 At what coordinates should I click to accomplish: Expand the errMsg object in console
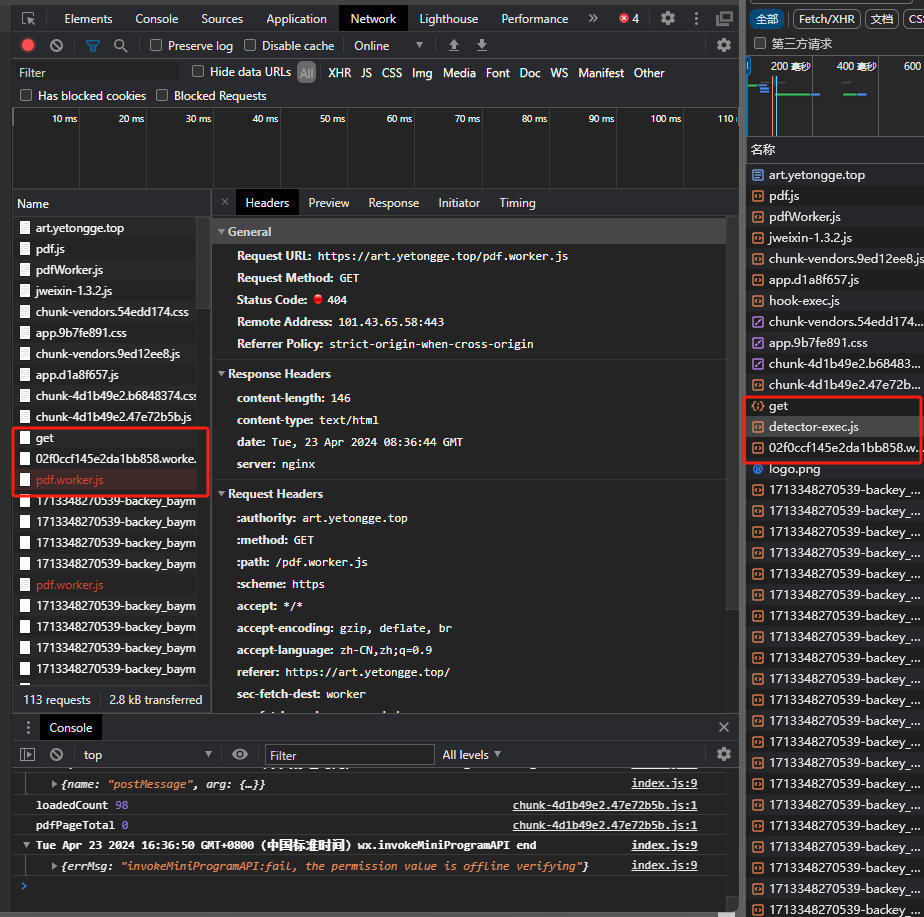54,866
